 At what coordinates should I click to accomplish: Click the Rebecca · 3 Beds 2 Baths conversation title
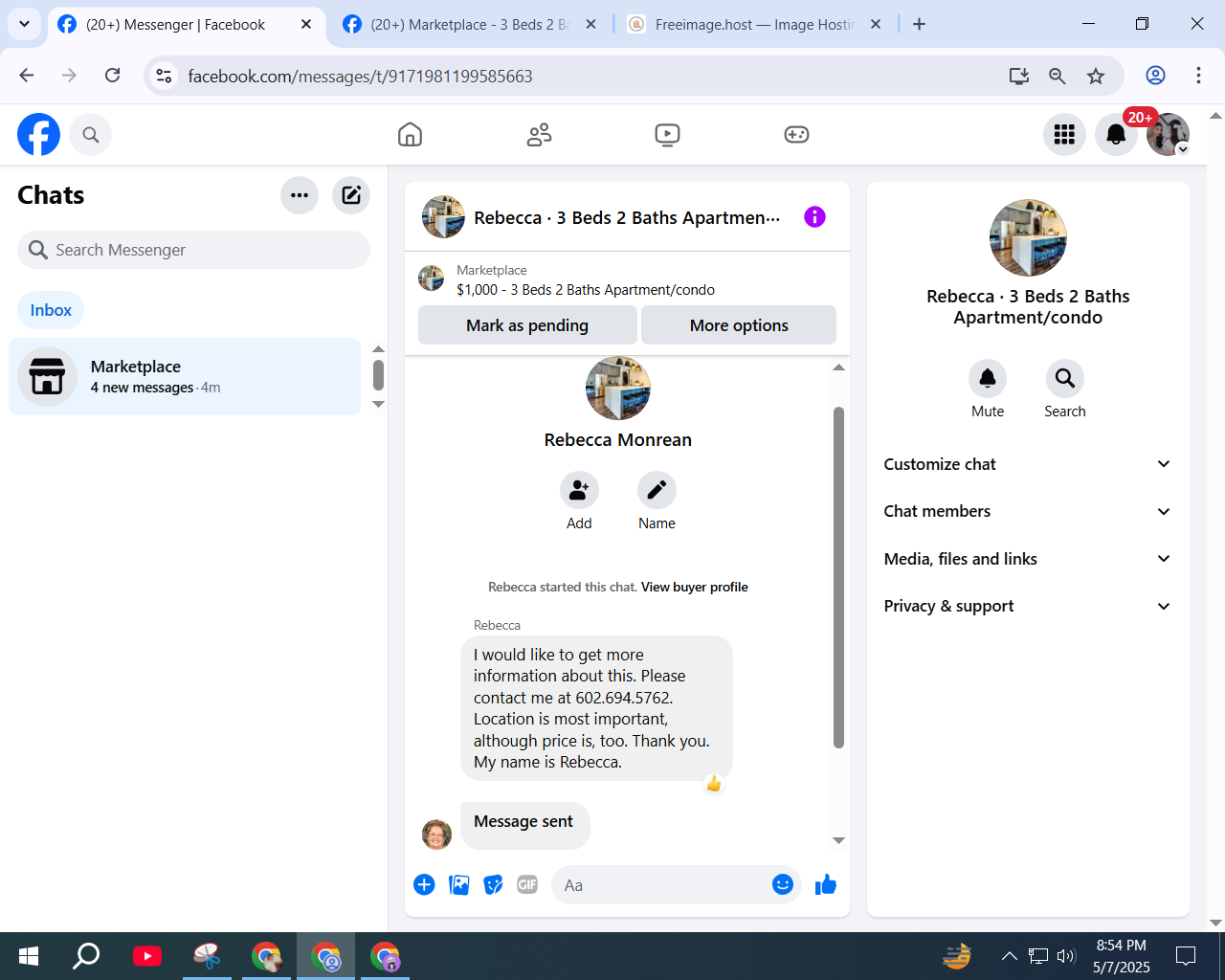[627, 218]
